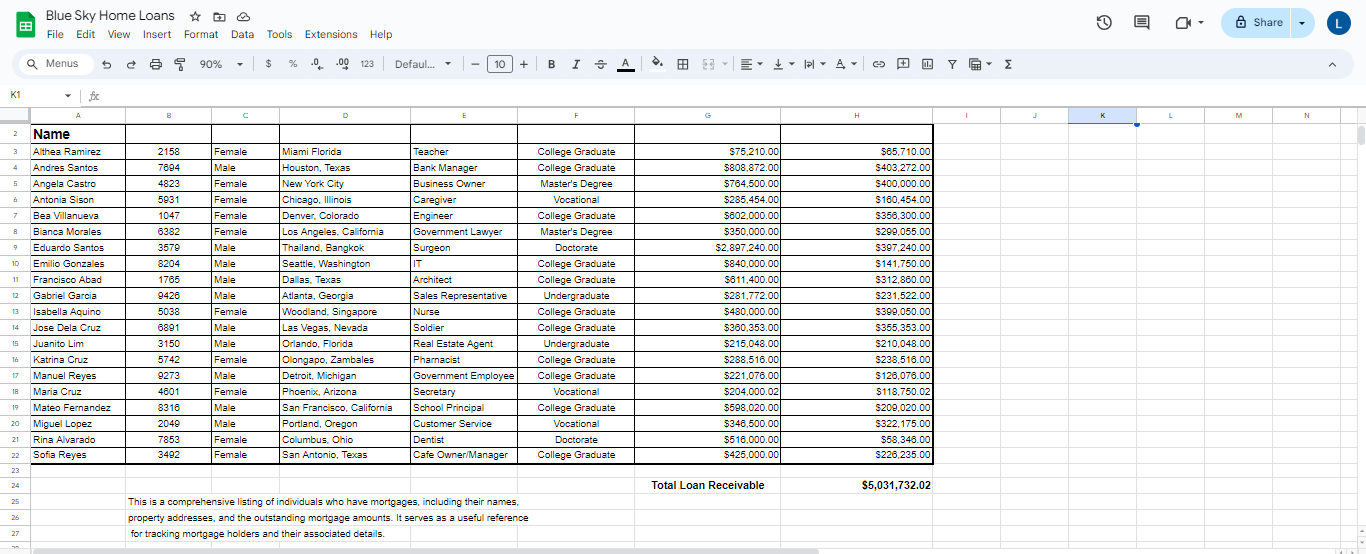The height and width of the screenshot is (554, 1366).
Task: Select the Name header cell
Action: pos(78,134)
